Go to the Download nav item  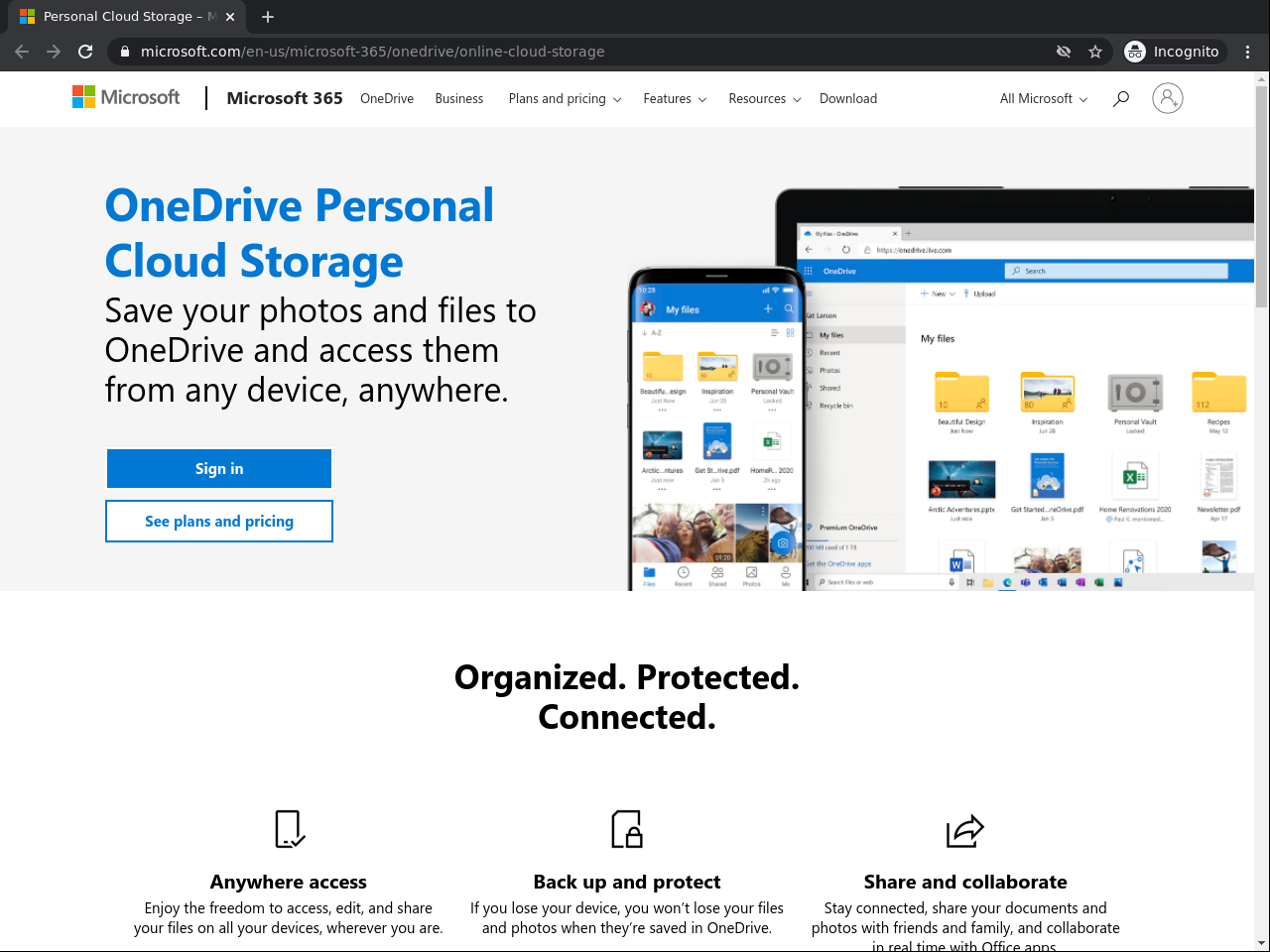point(848,99)
